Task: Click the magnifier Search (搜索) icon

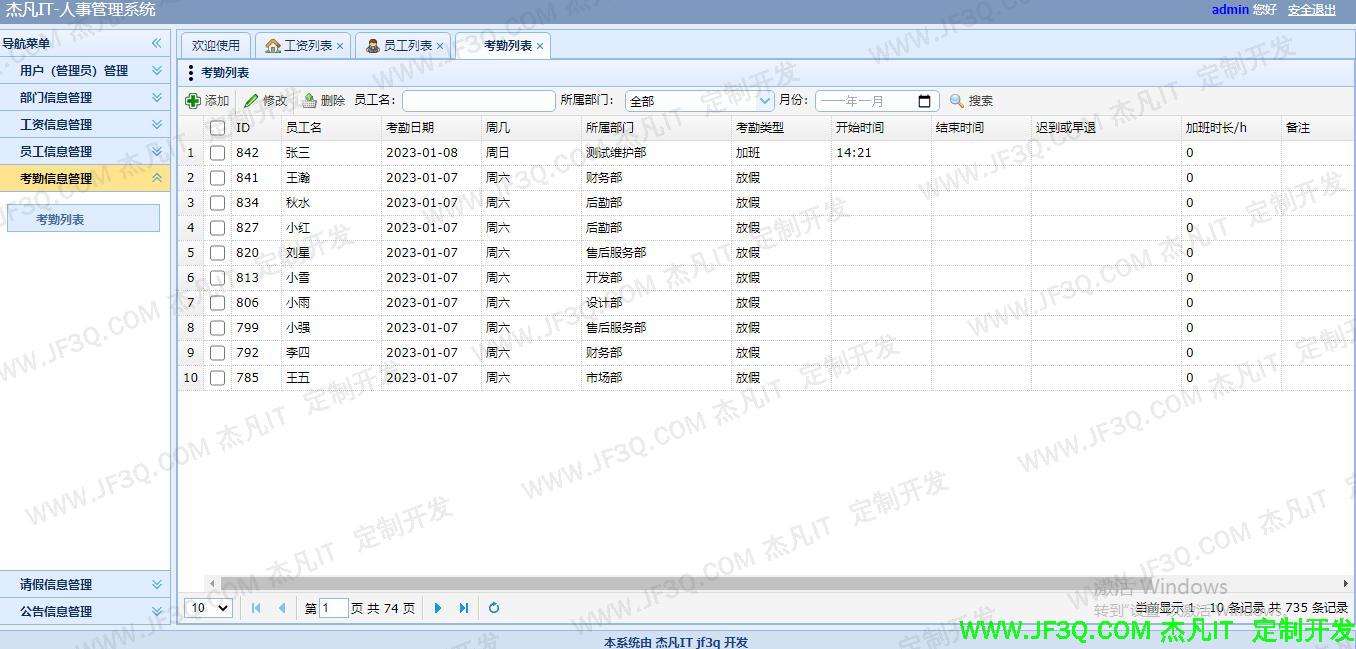Action: pyautogui.click(x=957, y=101)
